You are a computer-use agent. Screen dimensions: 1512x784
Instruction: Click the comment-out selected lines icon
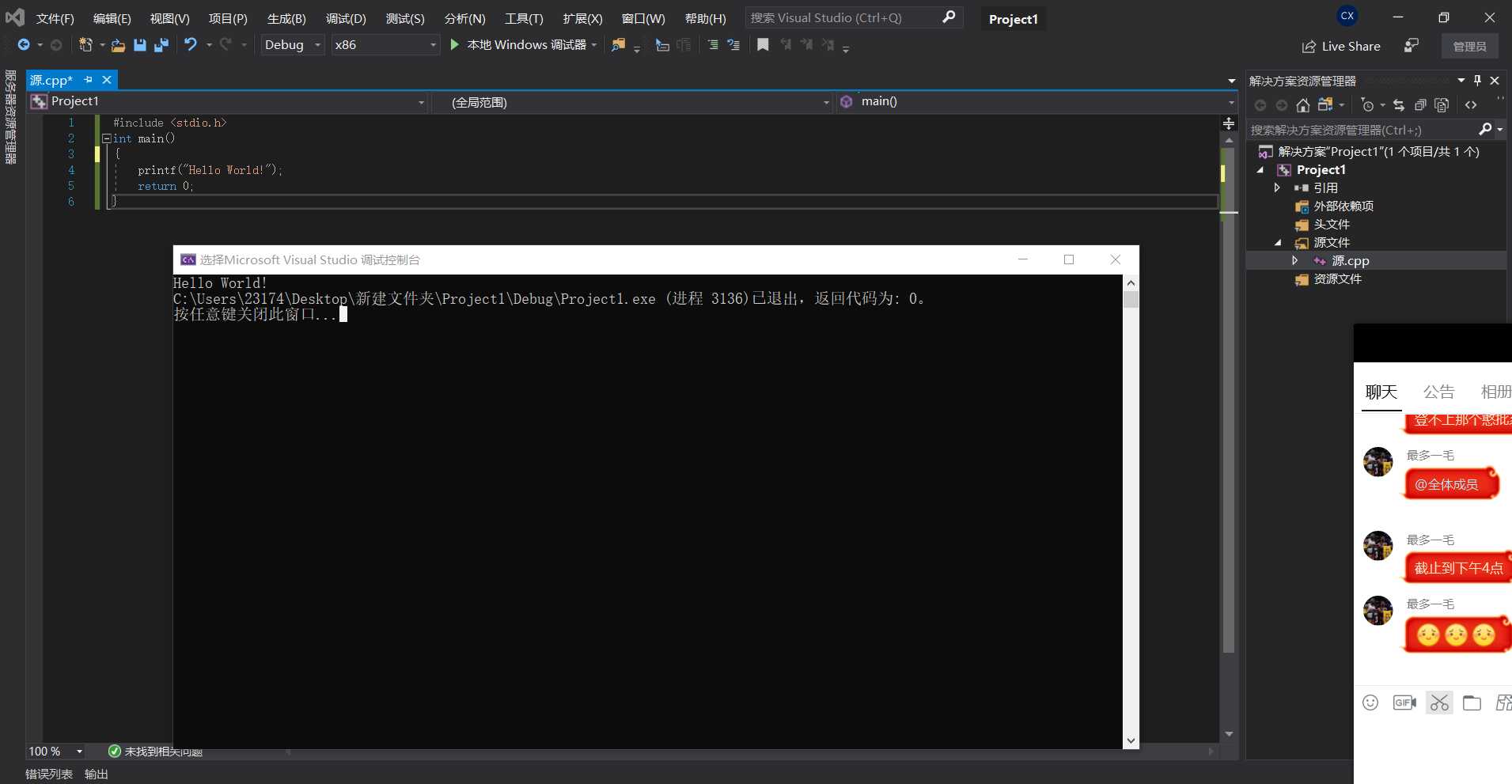coord(713,45)
